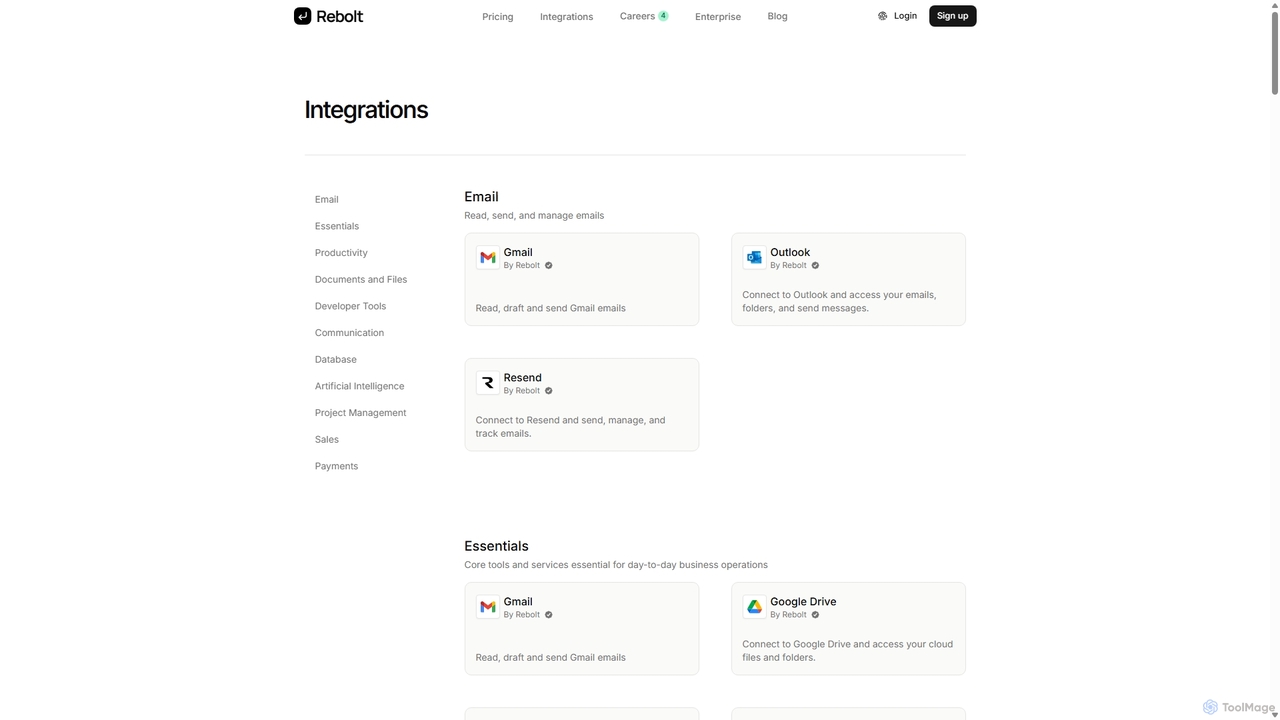The width and height of the screenshot is (1280, 720).
Task: Visit the Blog
Action: click(x=777, y=16)
